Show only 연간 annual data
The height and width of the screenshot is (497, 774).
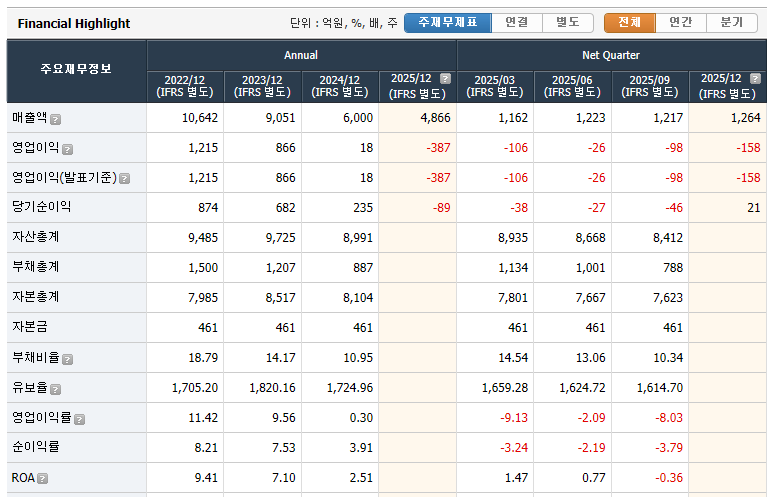coord(680,23)
